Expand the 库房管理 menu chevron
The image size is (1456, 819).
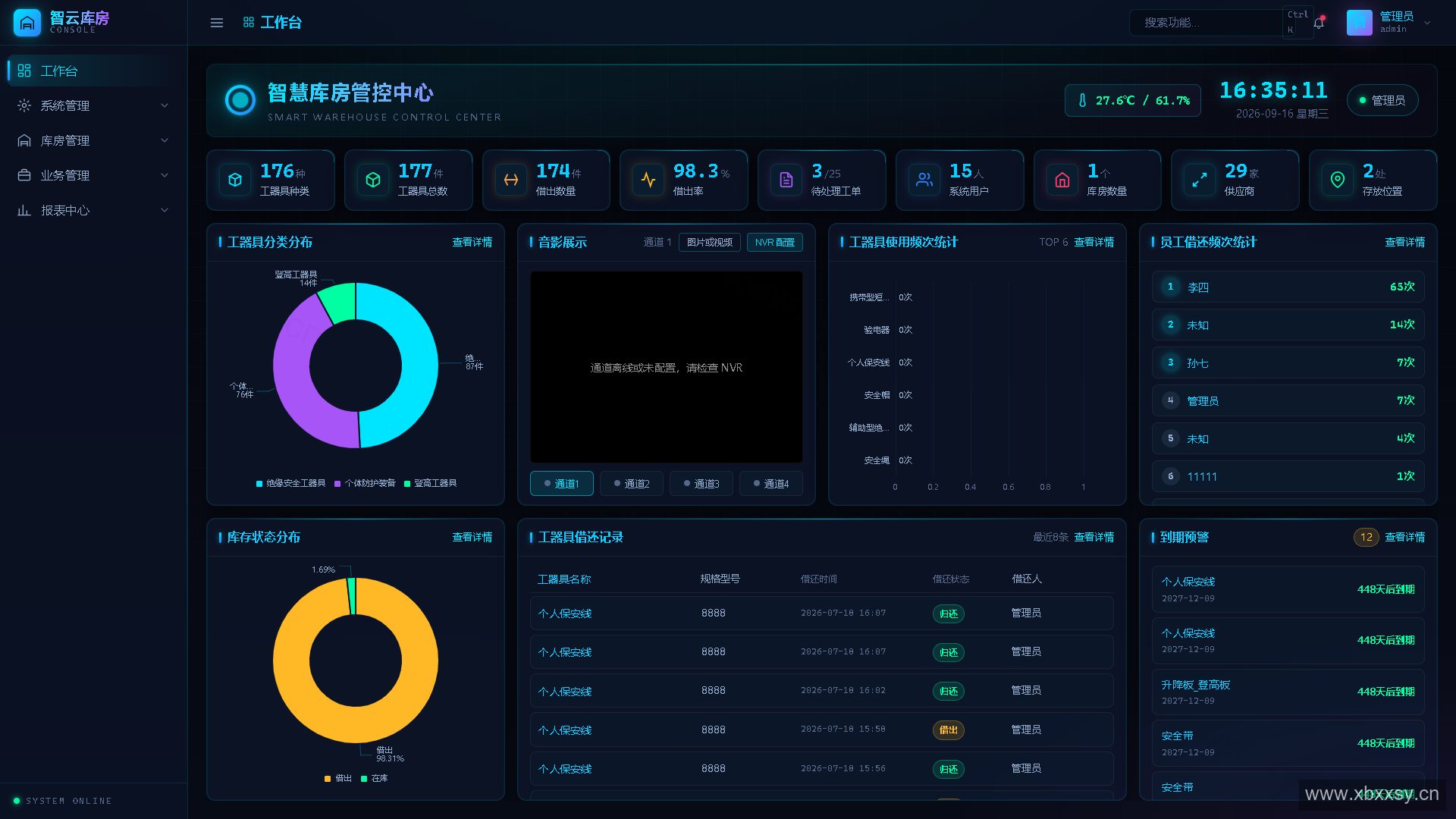(165, 140)
